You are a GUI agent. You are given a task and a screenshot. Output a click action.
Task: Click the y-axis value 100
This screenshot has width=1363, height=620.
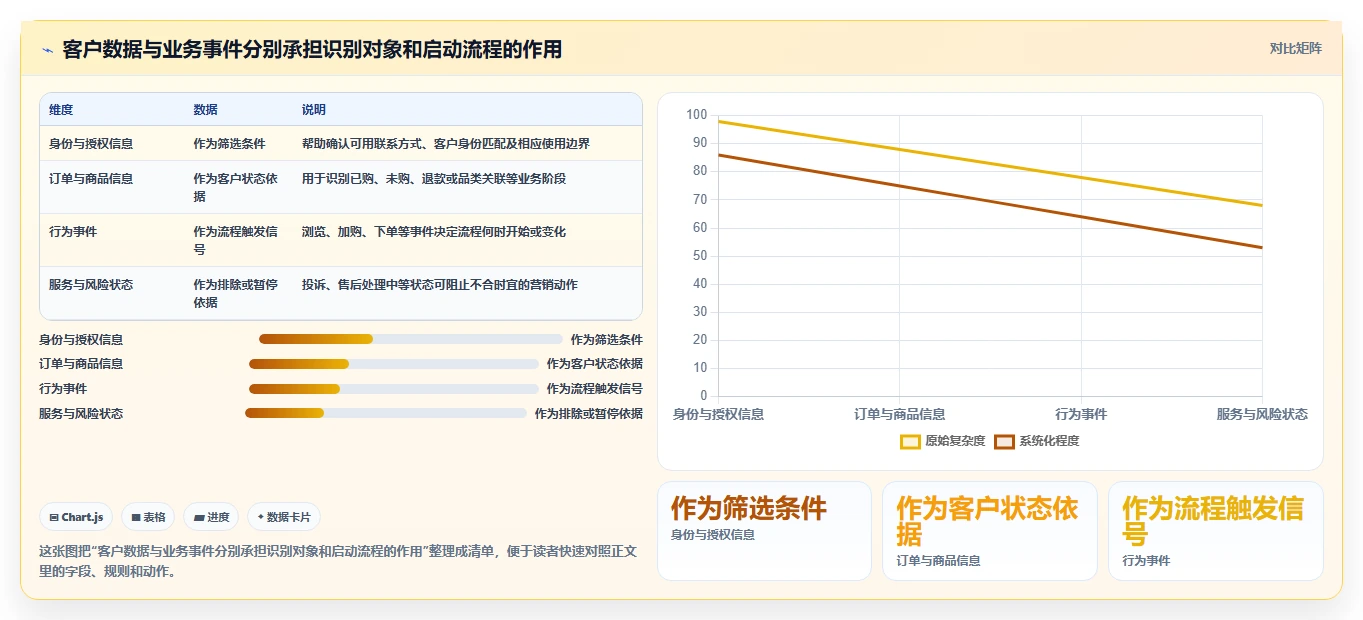(696, 115)
